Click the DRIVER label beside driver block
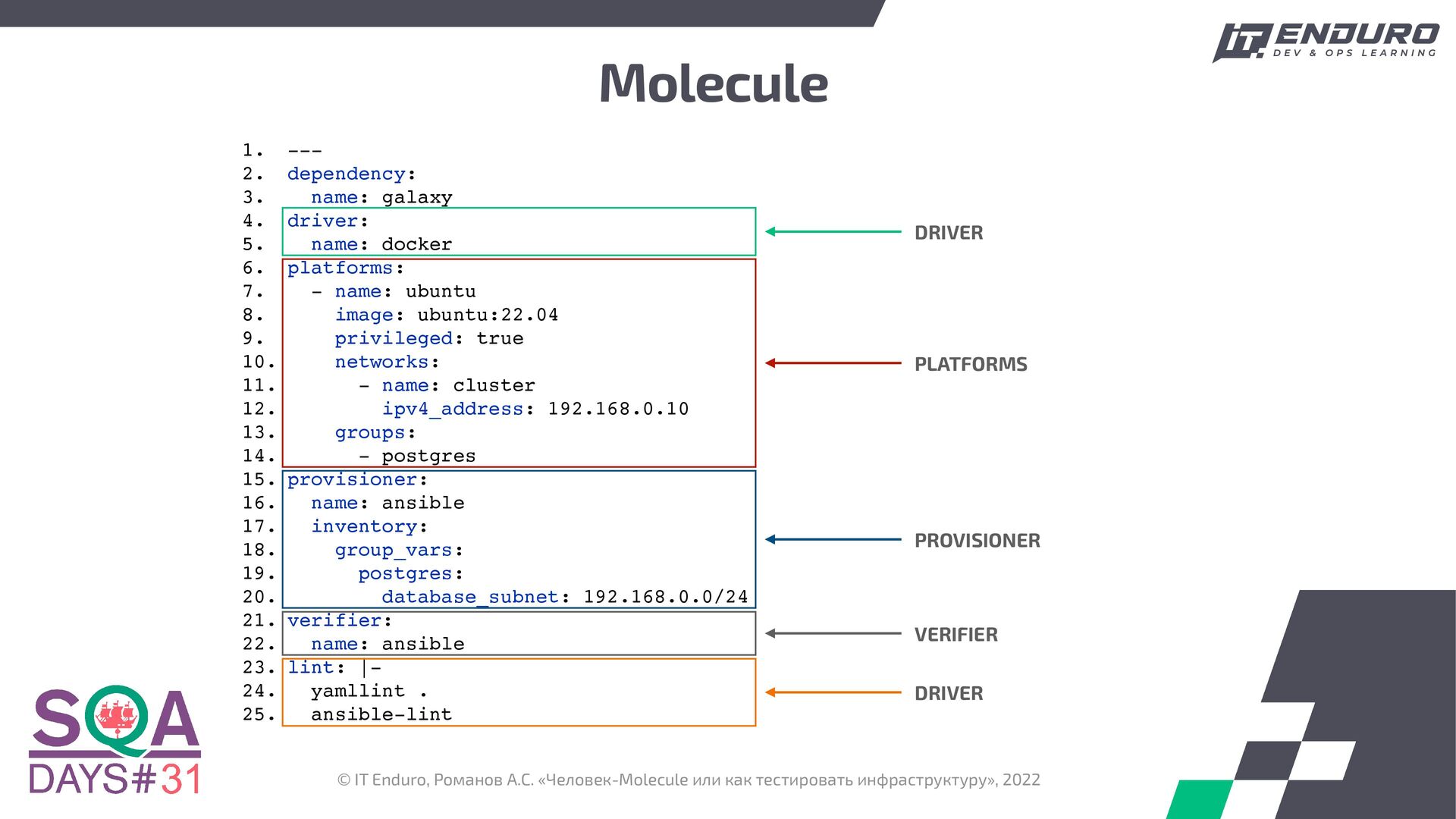Screen dimensions: 1456x819 tap(949, 233)
